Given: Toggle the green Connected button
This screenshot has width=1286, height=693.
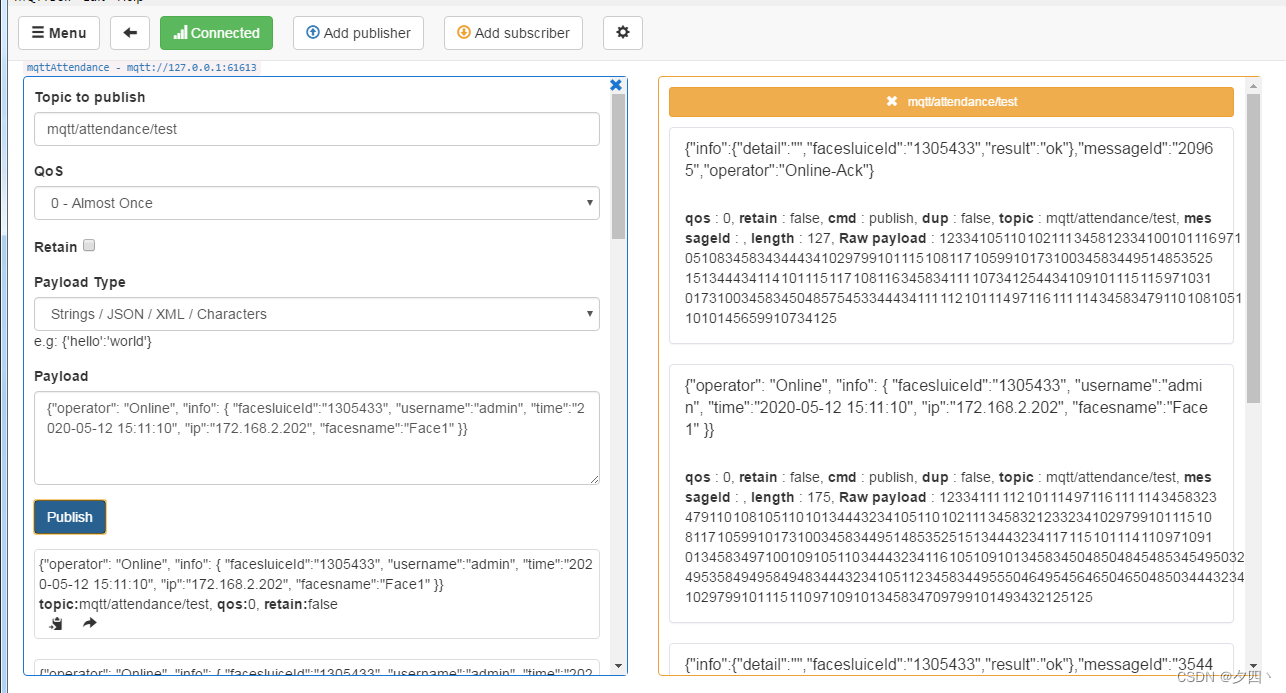Looking at the screenshot, I should click(x=216, y=33).
